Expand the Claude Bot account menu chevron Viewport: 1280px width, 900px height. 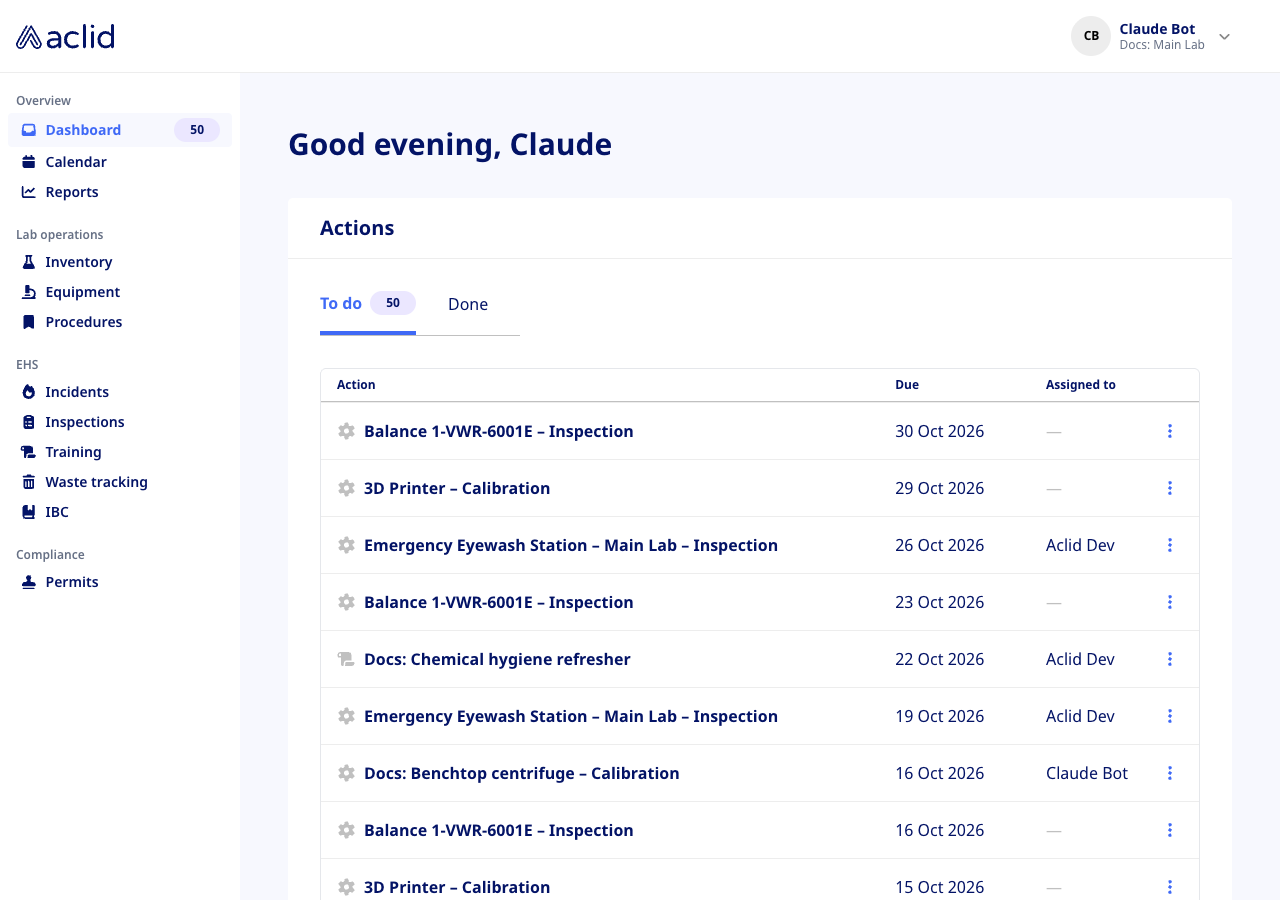[x=1224, y=37]
